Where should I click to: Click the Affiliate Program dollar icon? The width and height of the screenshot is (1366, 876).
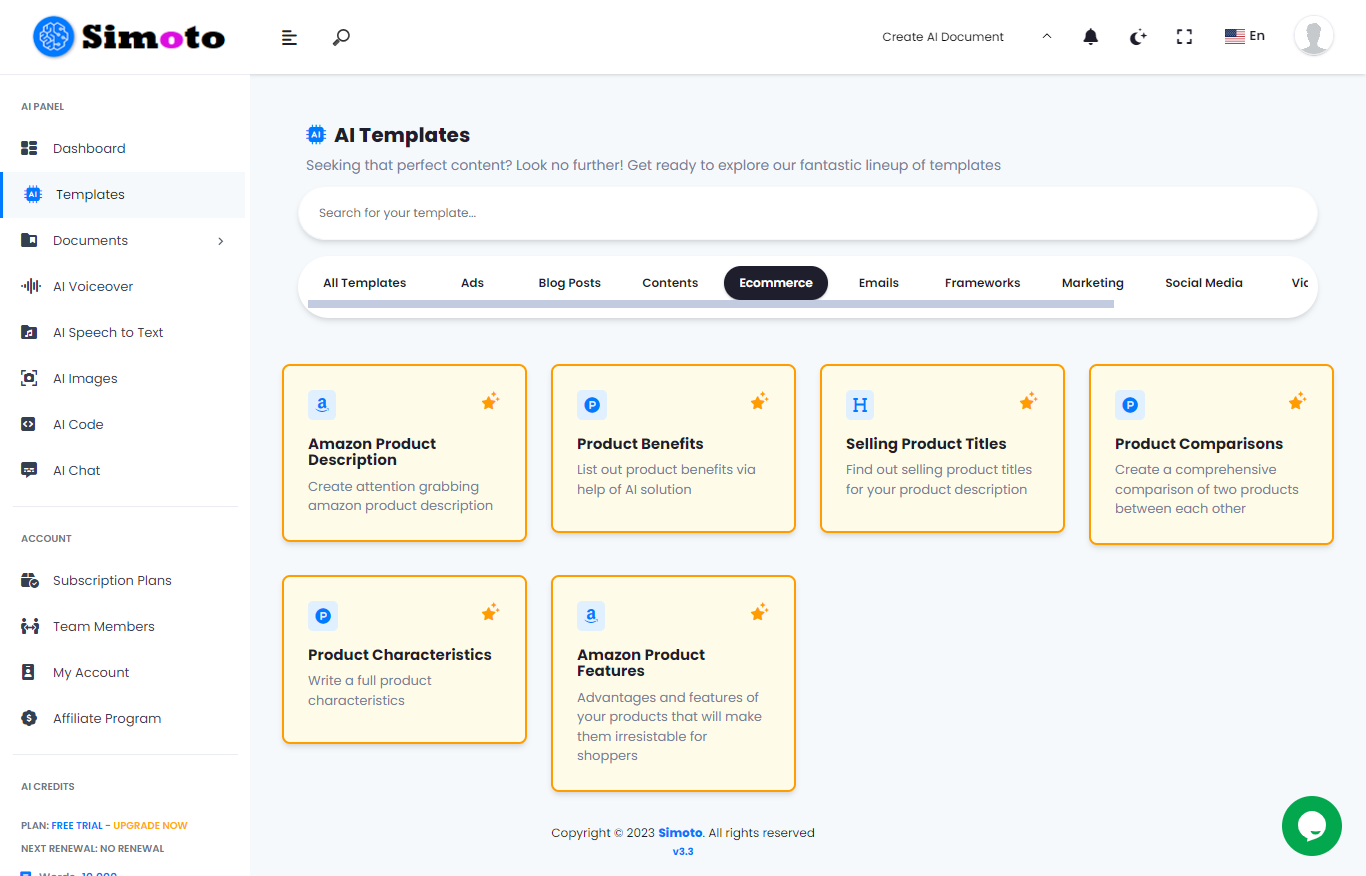29,718
